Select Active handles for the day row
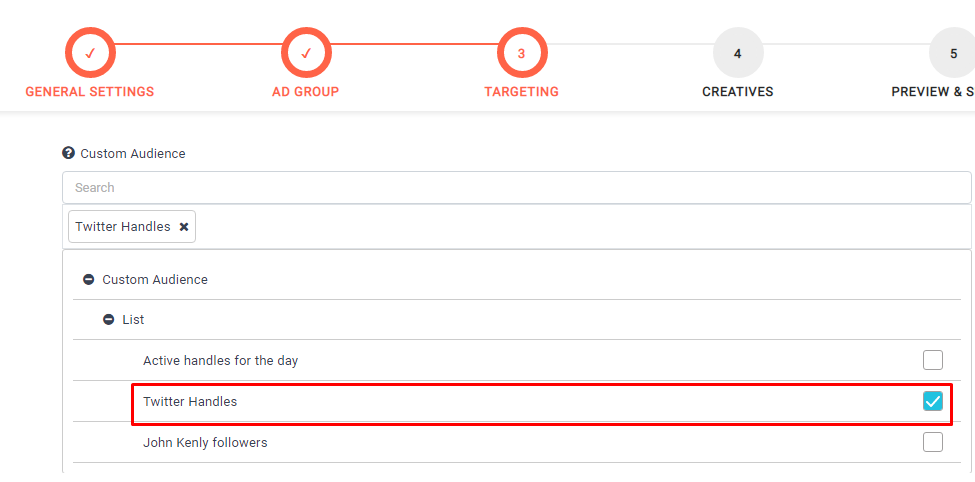Image resolution: width=975 pixels, height=482 pixels. [x=221, y=360]
